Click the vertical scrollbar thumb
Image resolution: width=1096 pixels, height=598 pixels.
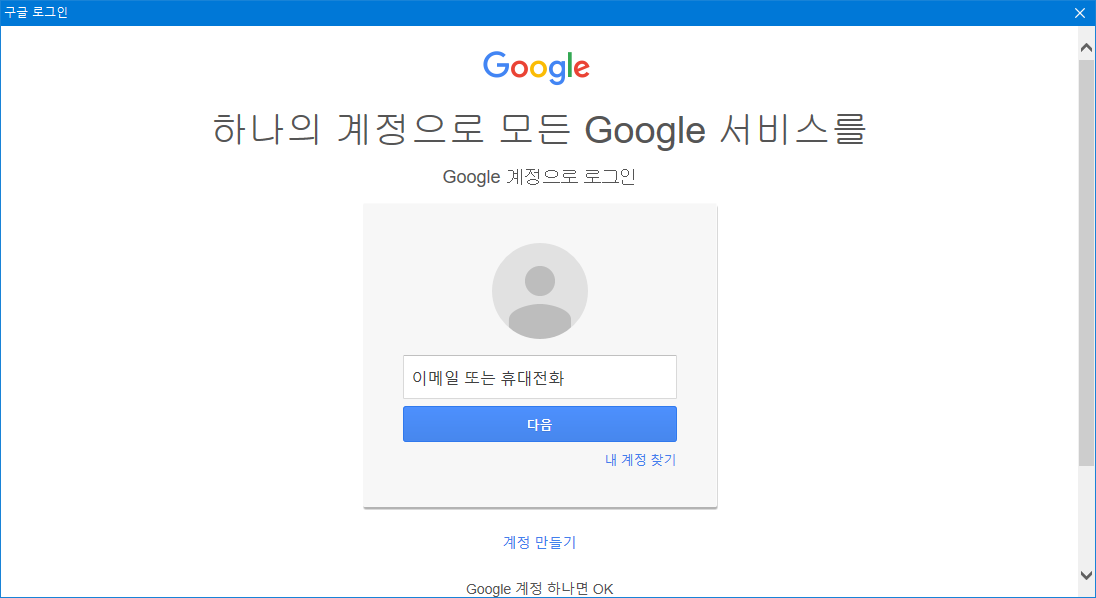tap(1086, 263)
